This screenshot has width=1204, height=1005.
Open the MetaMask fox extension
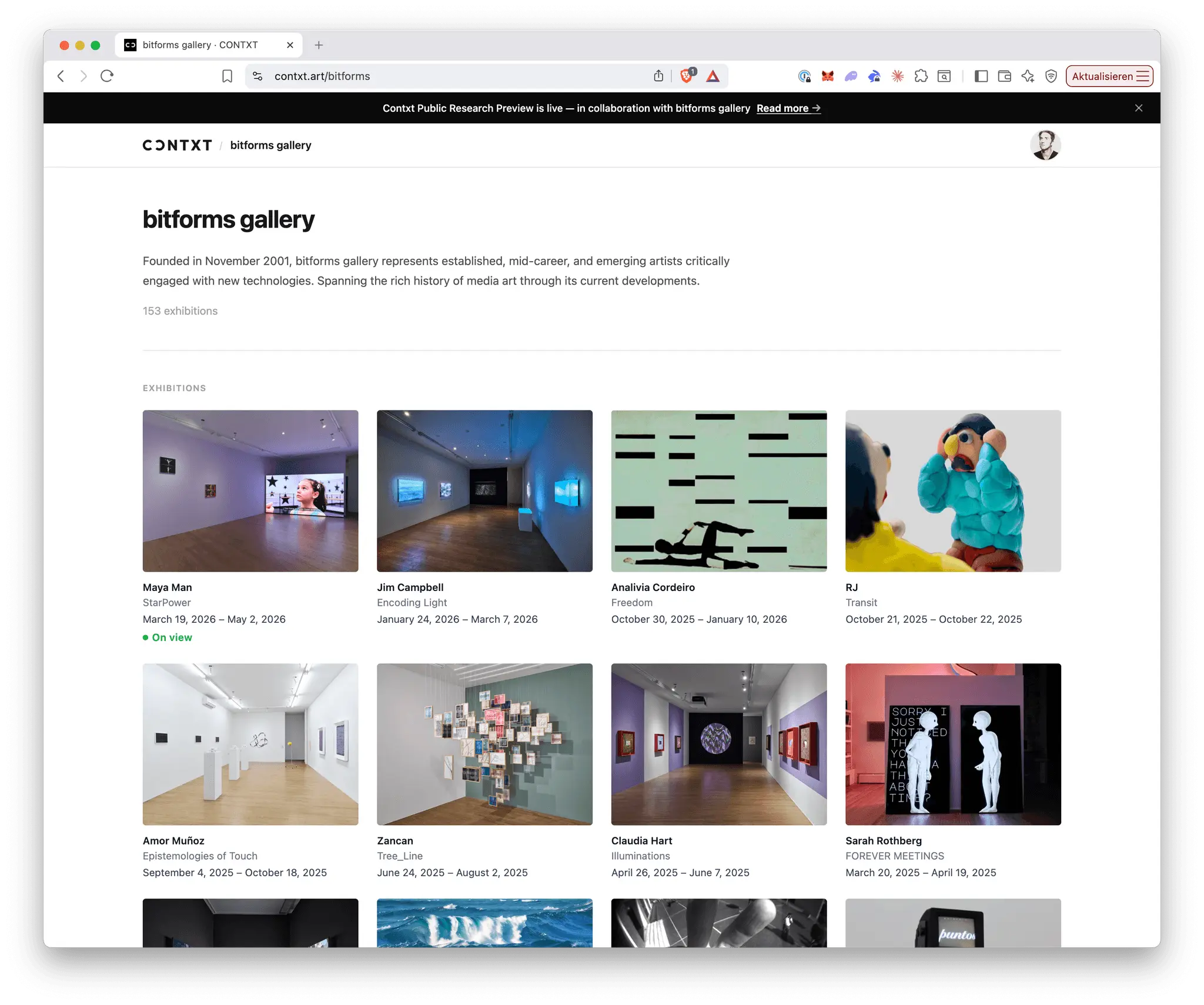pyautogui.click(x=828, y=76)
